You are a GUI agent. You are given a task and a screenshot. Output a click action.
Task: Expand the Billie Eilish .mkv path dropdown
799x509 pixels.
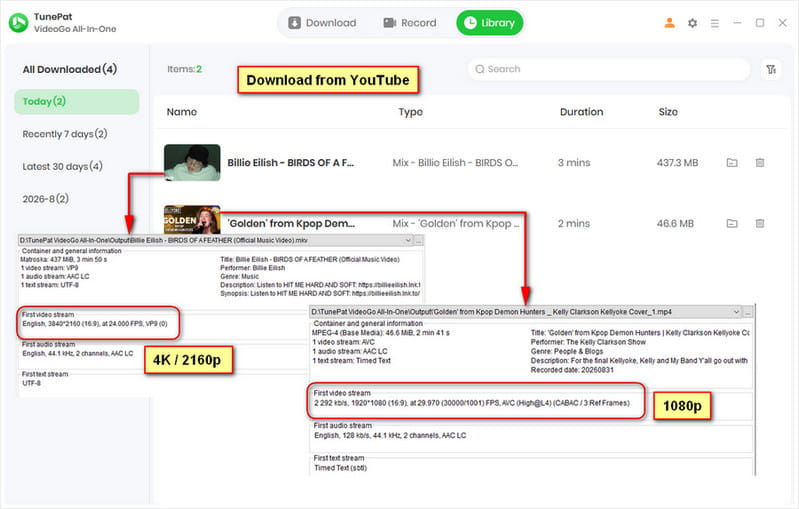coord(408,240)
